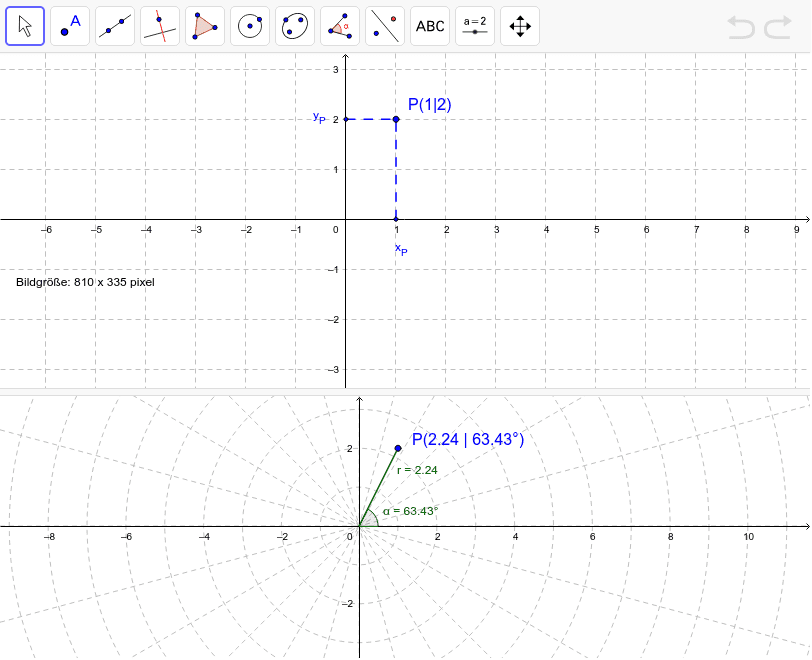812x660 pixels.
Task: Pick the Angle measurement tool
Action: coord(340,26)
